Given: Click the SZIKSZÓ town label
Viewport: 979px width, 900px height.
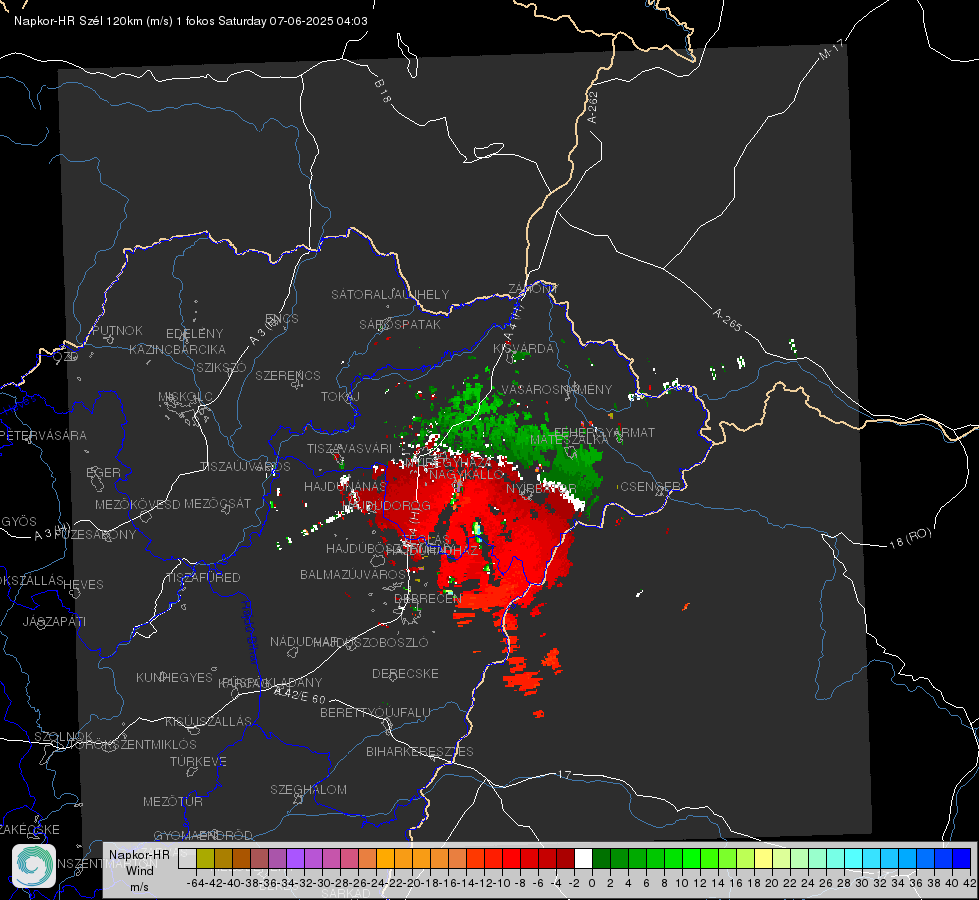Looking at the screenshot, I should [x=221, y=368].
